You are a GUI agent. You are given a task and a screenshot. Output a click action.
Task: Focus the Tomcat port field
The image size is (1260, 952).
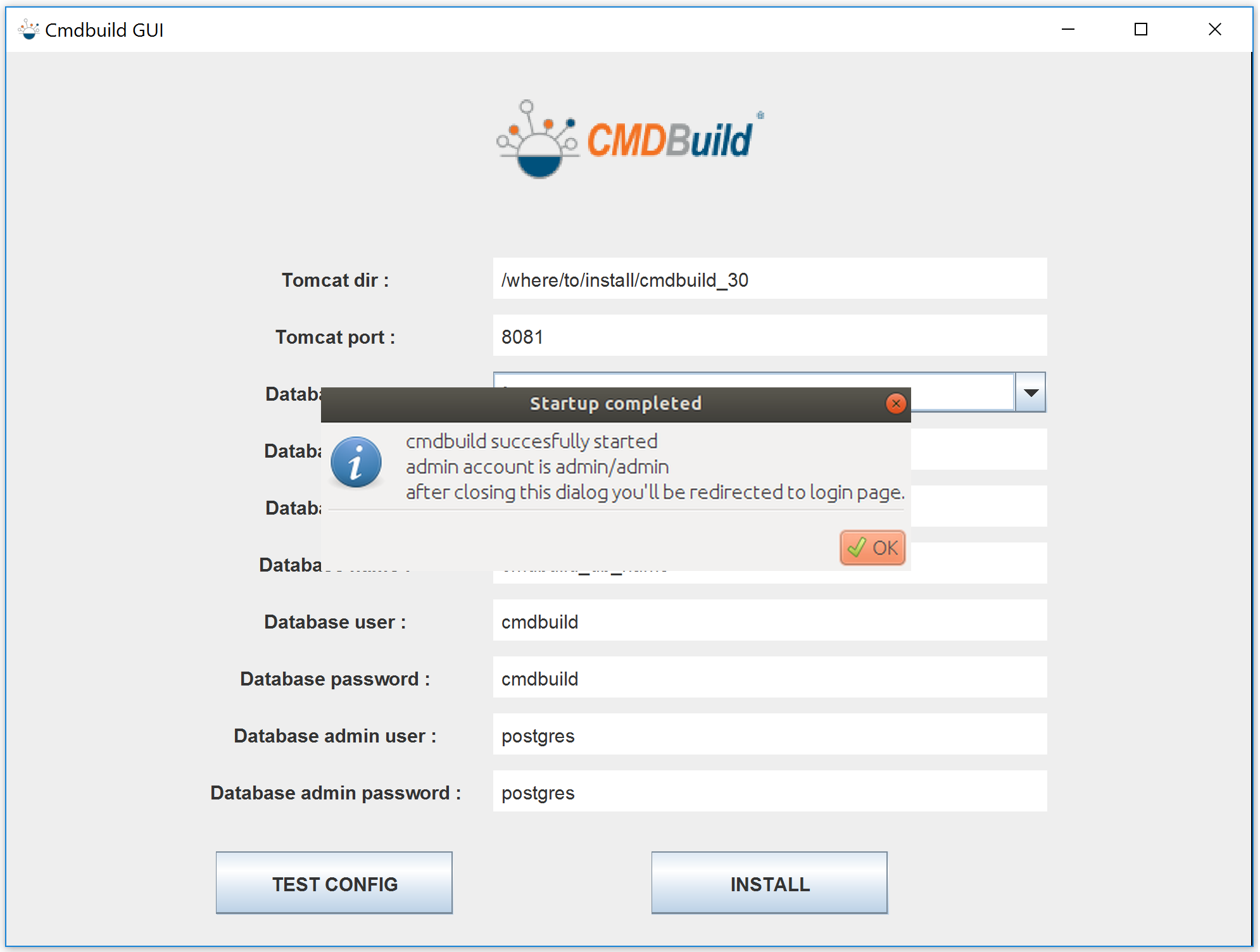769,336
